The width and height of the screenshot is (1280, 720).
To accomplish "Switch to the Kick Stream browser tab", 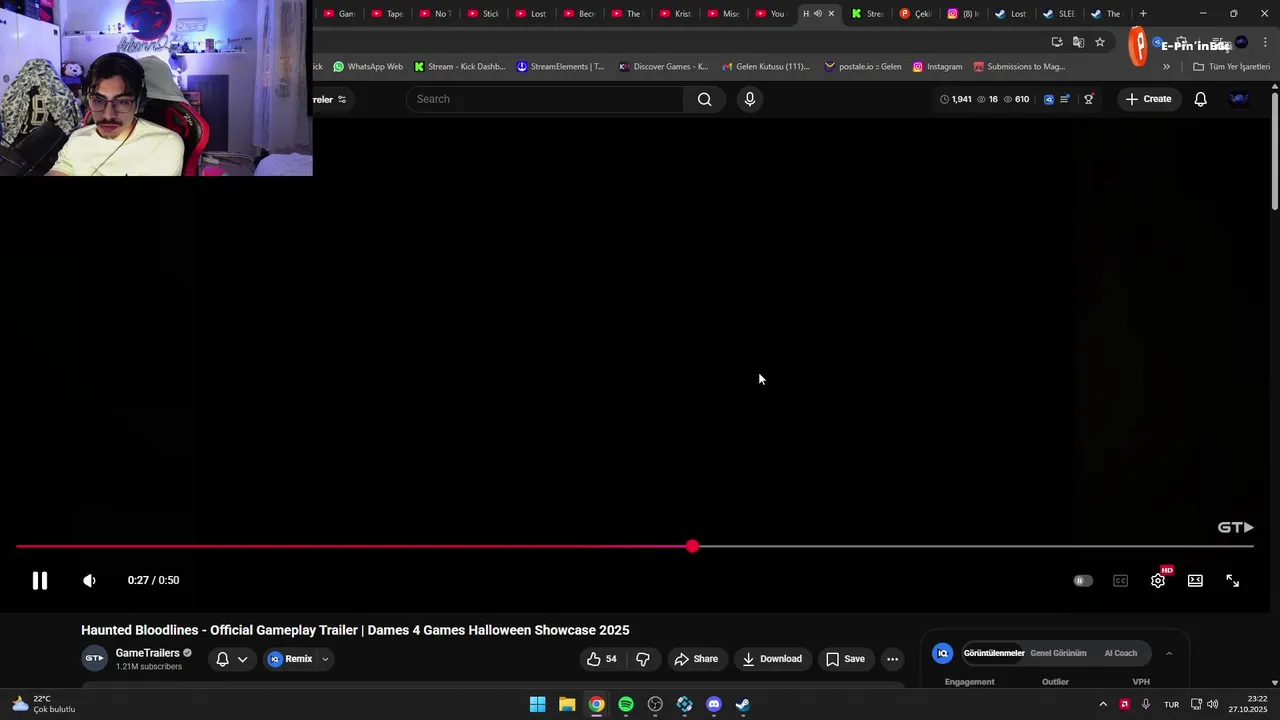I will point(868,14).
